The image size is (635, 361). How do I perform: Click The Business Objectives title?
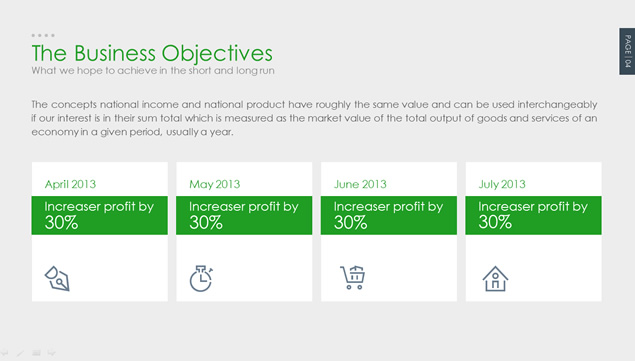pyautogui.click(x=152, y=53)
